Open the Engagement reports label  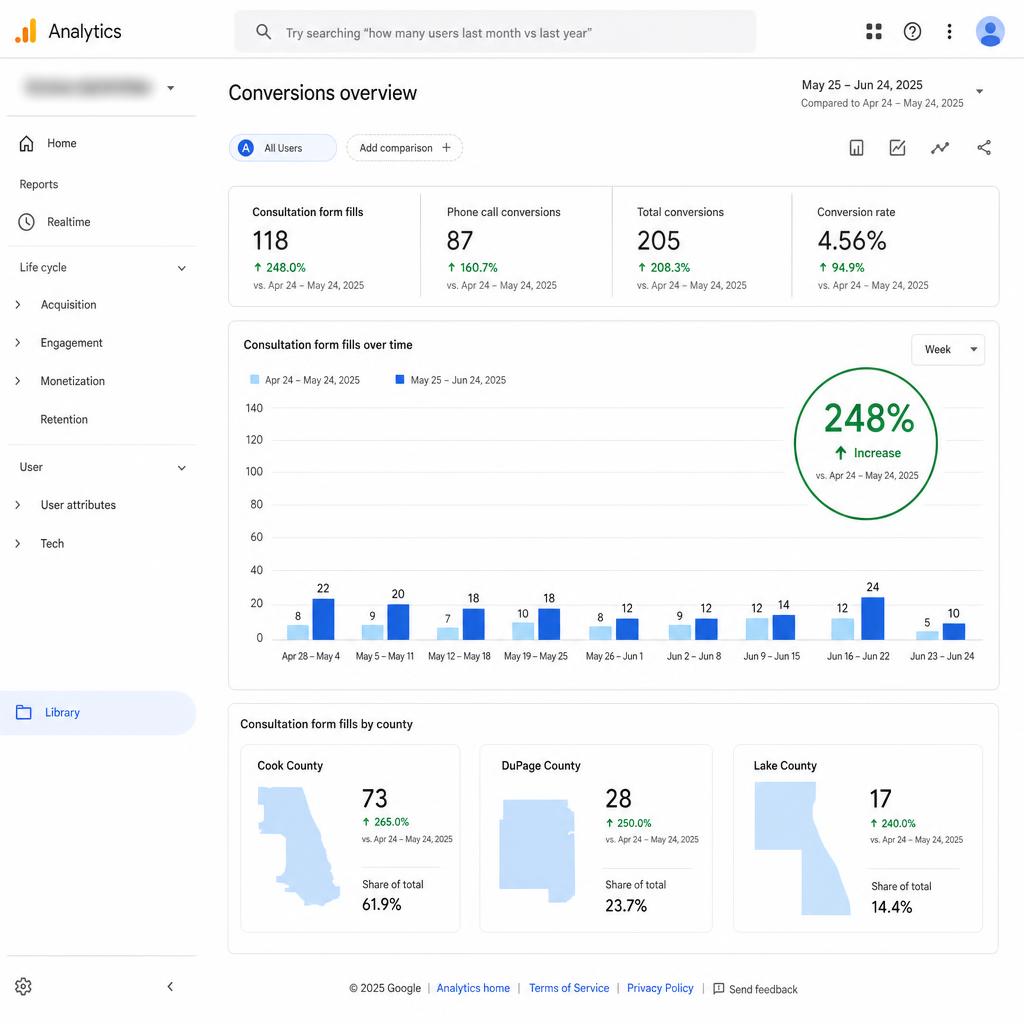tap(71, 343)
